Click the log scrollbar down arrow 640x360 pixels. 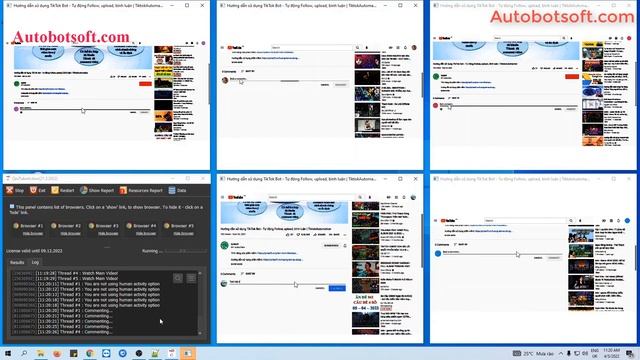[x=200, y=333]
